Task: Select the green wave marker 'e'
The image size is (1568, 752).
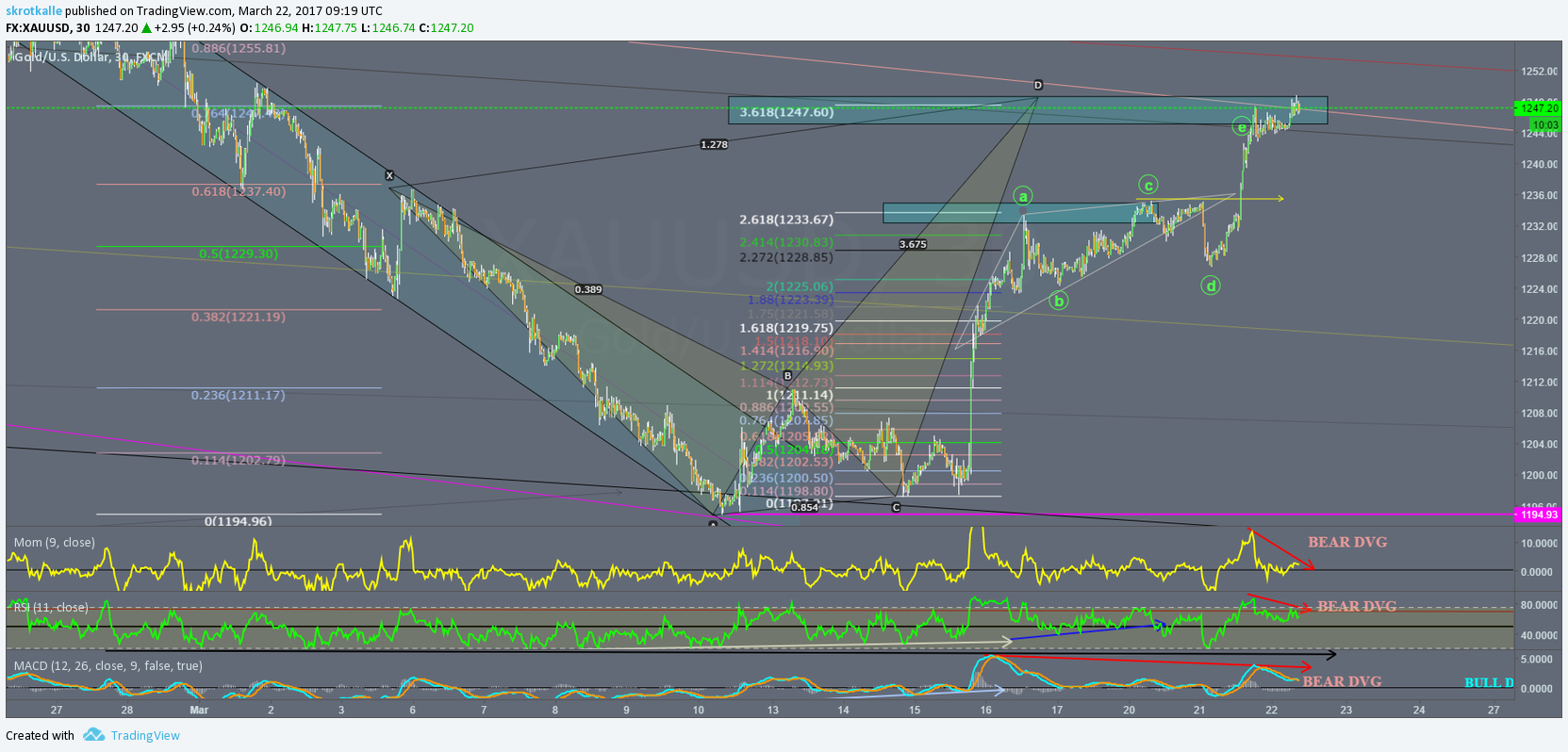Action: pos(1242,125)
